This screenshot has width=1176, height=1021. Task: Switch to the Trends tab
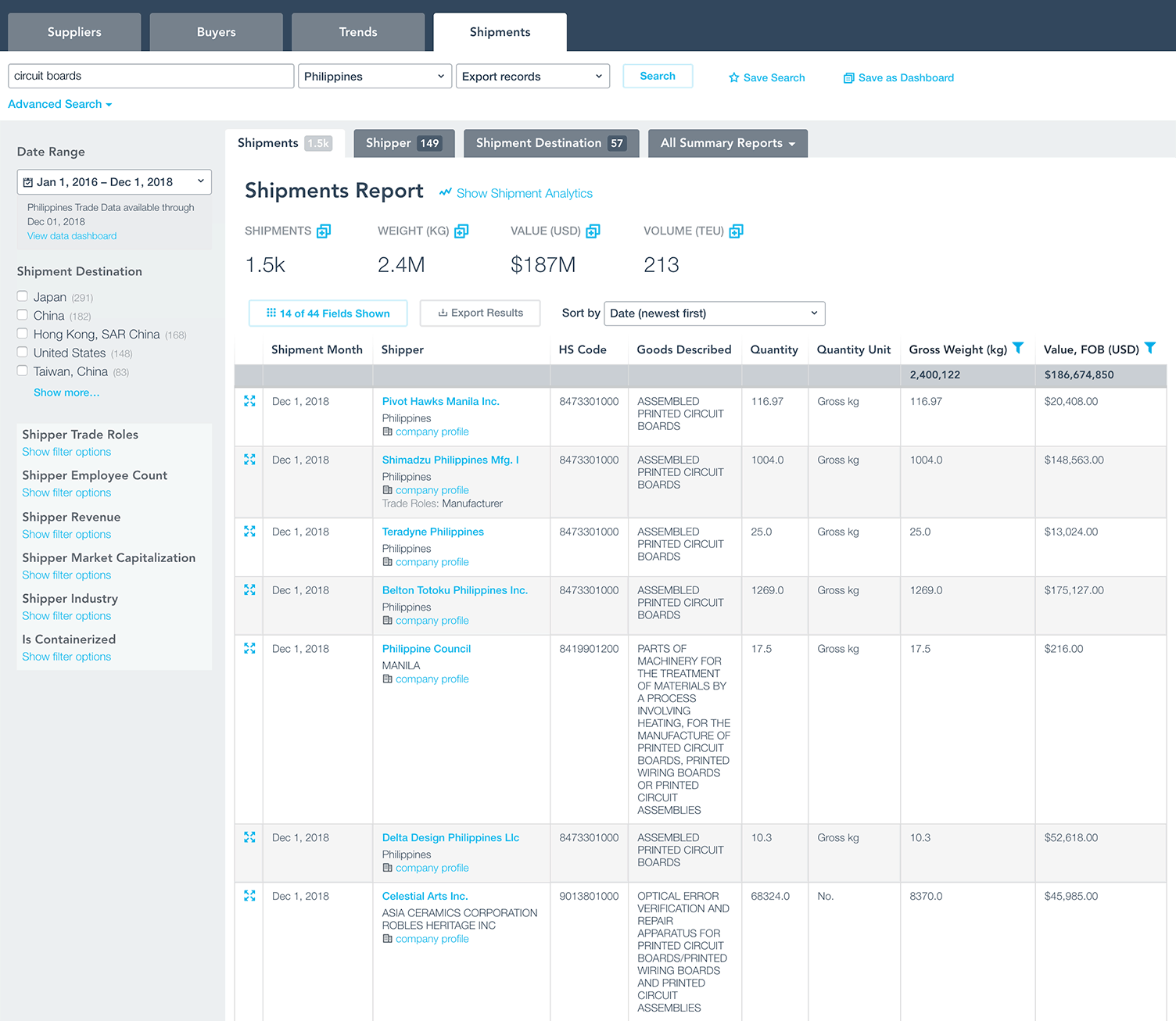pos(358,32)
